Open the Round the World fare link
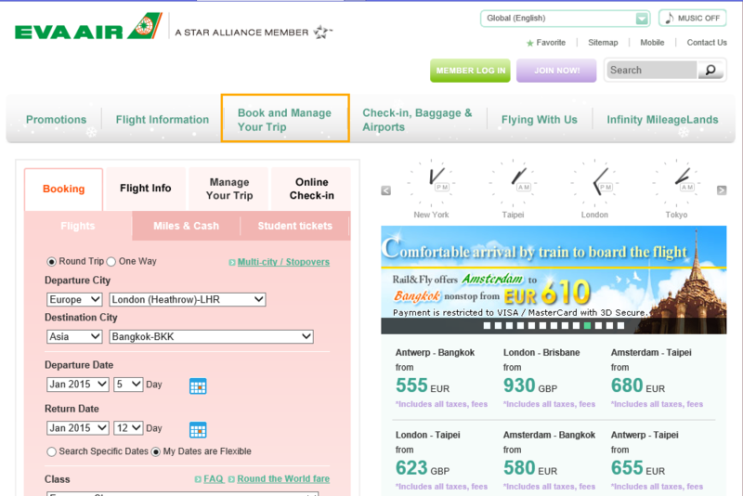This screenshot has height=496, width=743. point(283,479)
